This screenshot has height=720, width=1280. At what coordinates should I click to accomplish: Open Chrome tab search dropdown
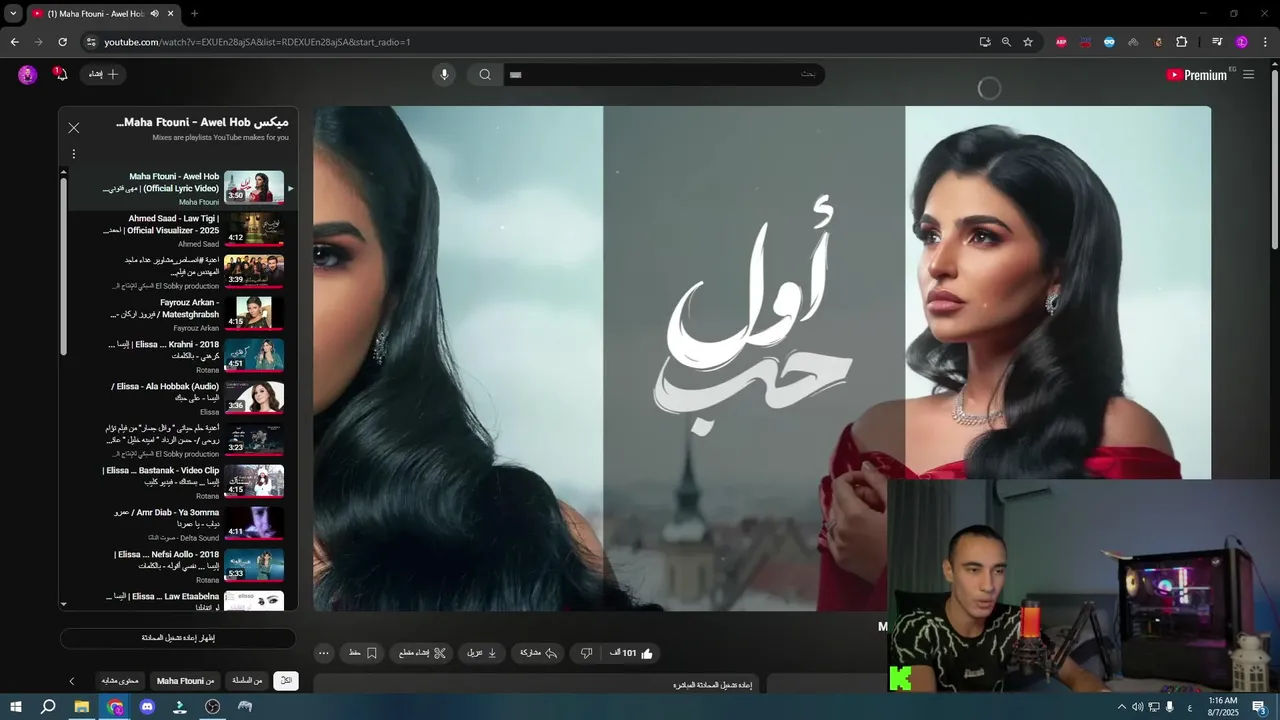pos(13,13)
